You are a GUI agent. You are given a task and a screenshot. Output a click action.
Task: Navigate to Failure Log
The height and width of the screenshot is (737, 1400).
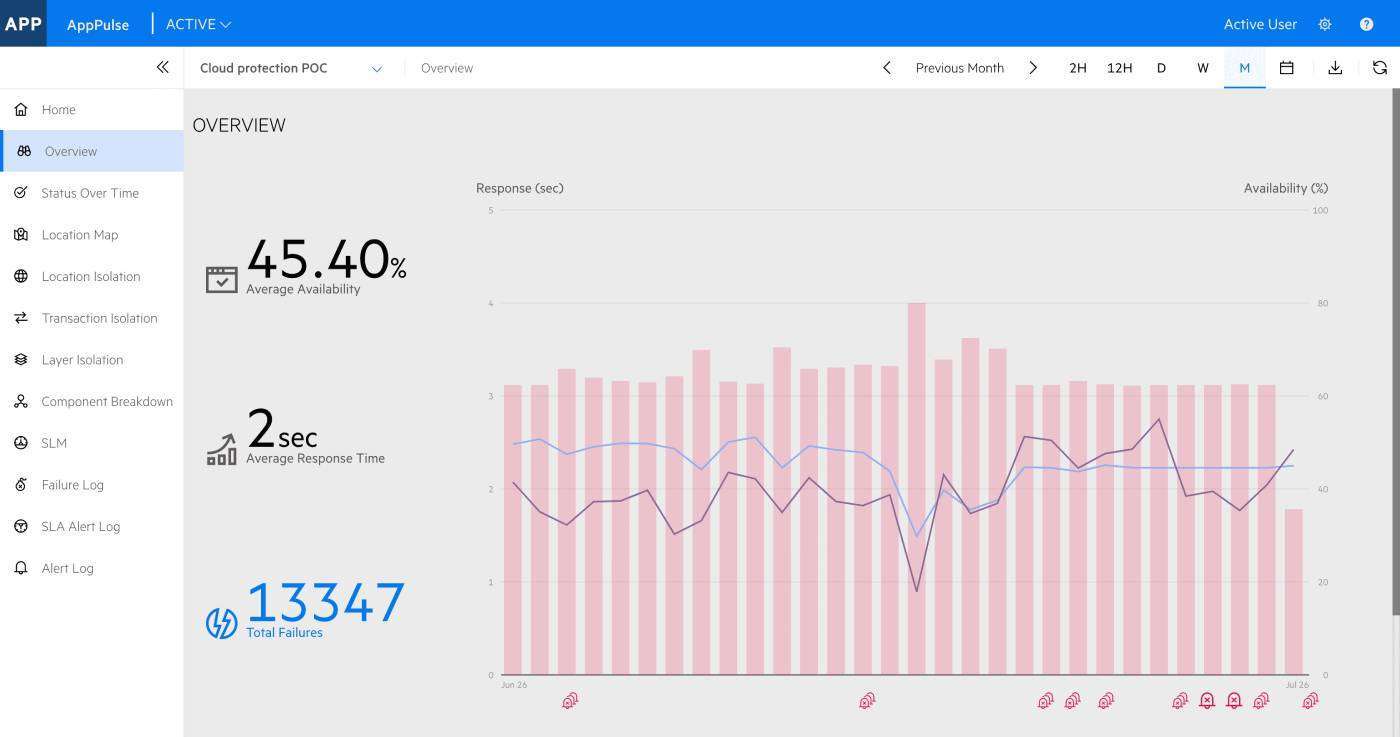point(72,485)
